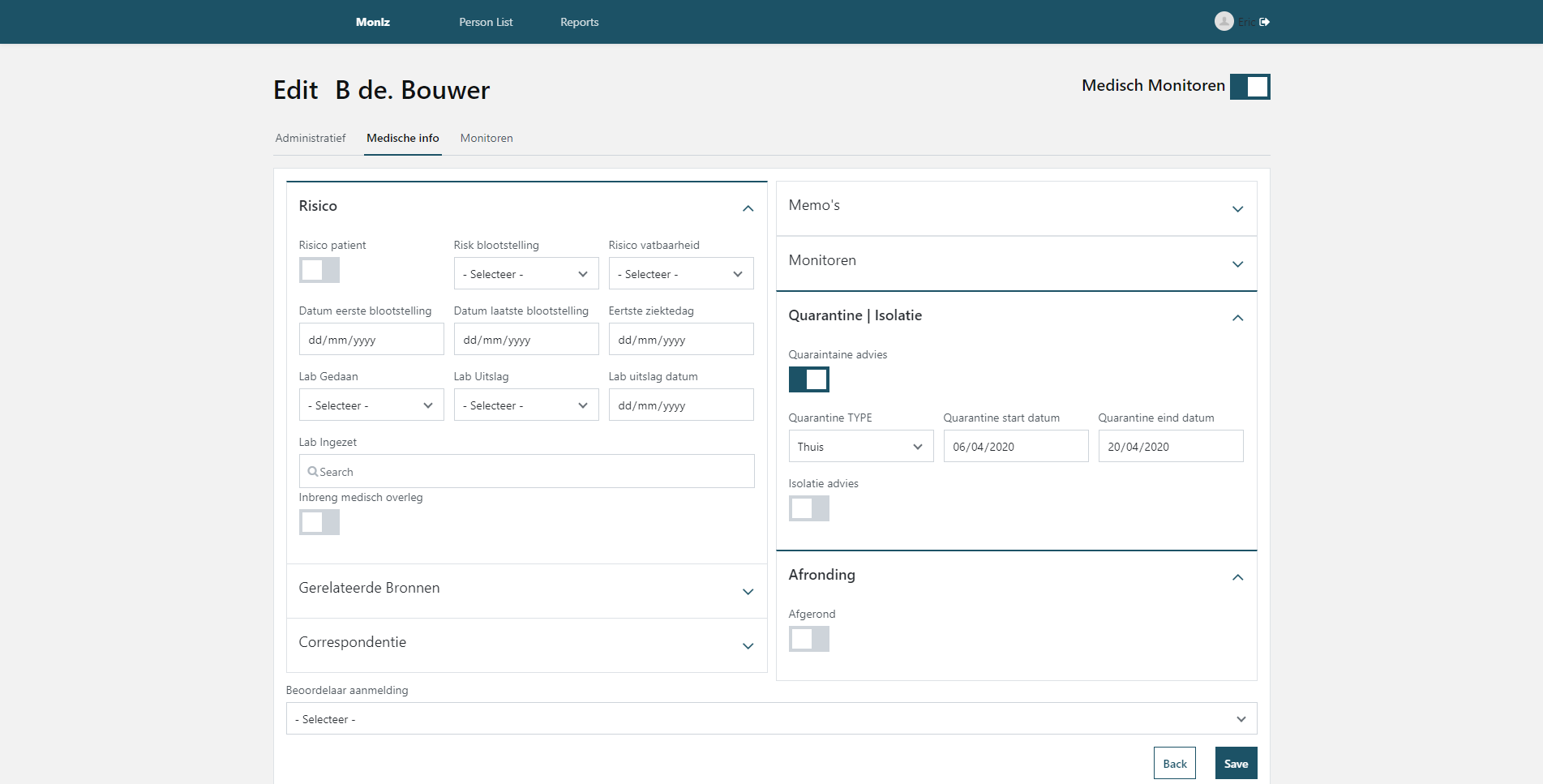The width and height of the screenshot is (1543, 784).
Task: Expand the Monitoren accordion panel
Action: [x=1017, y=263]
